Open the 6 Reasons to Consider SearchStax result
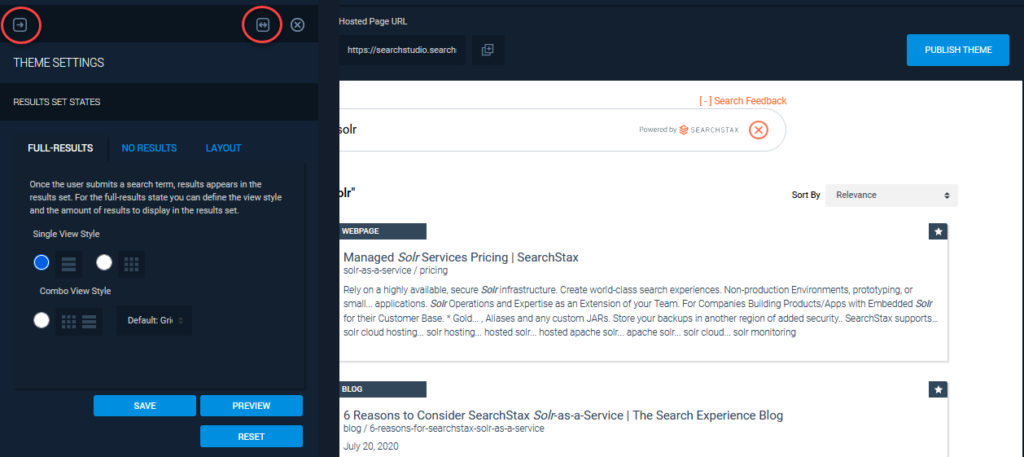Image resolution: width=1024 pixels, height=457 pixels. (x=563, y=415)
